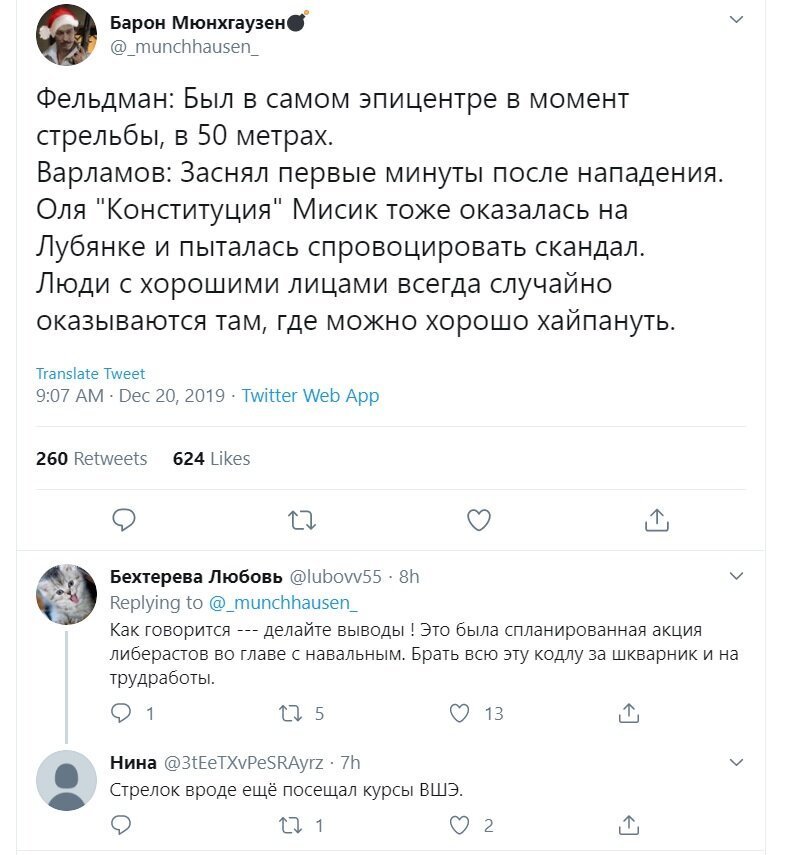This screenshot has width=793, height=855.
Task: View the 260 Retweets list
Action: pyautogui.click(x=92, y=459)
